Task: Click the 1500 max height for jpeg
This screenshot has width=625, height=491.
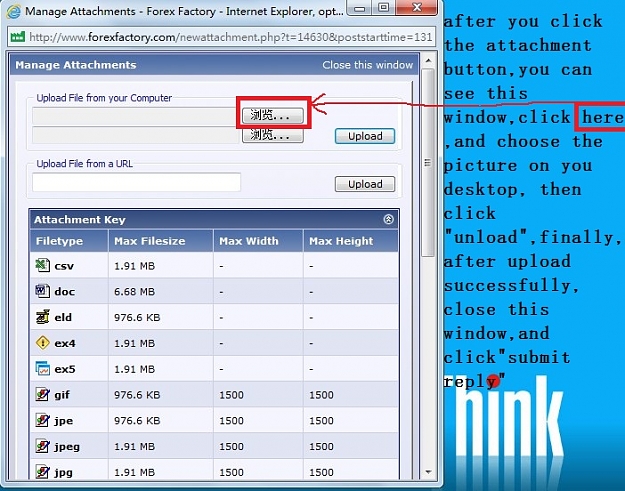Action: [x=321, y=446]
